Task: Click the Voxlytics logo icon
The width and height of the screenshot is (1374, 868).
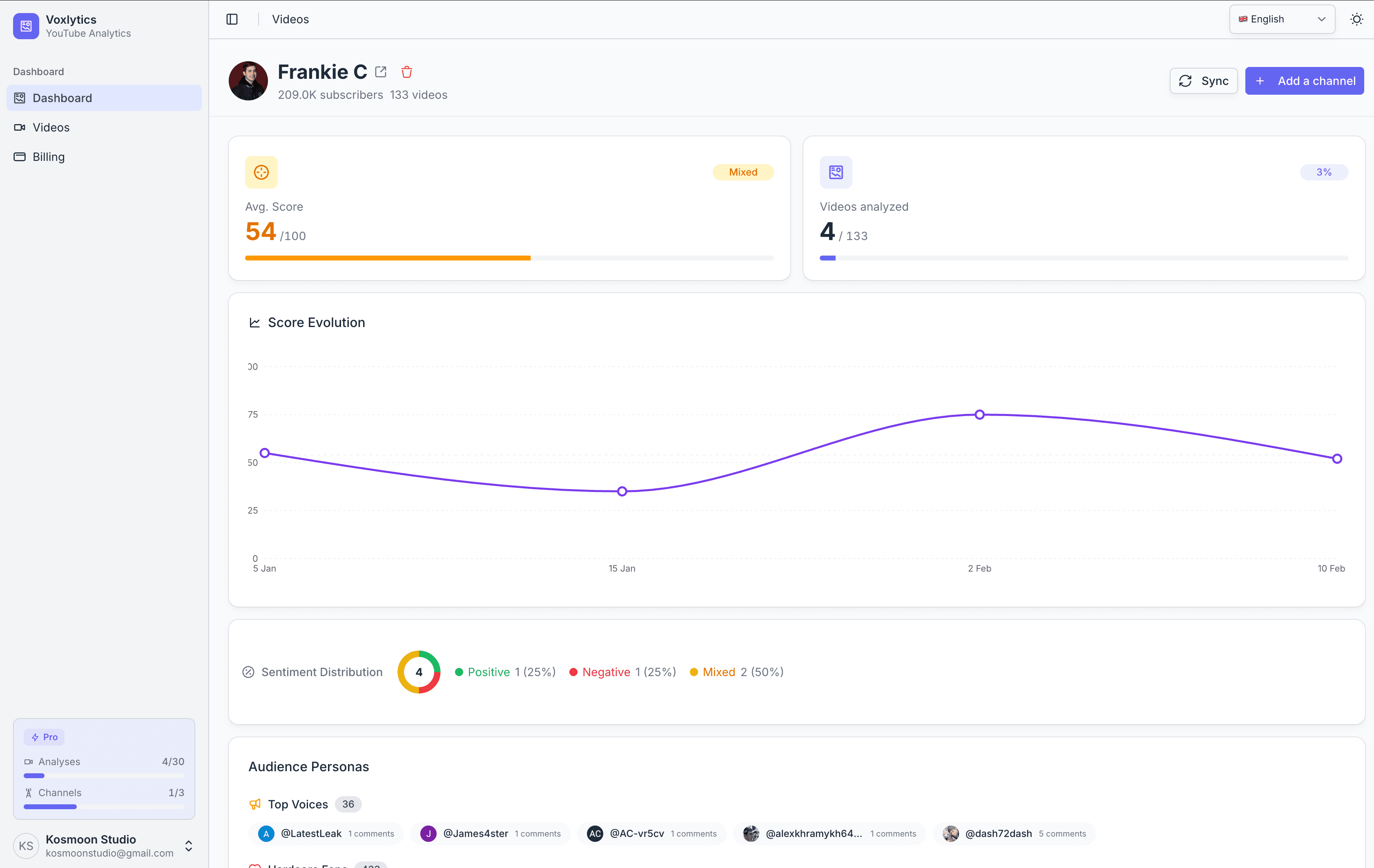Action: click(26, 26)
